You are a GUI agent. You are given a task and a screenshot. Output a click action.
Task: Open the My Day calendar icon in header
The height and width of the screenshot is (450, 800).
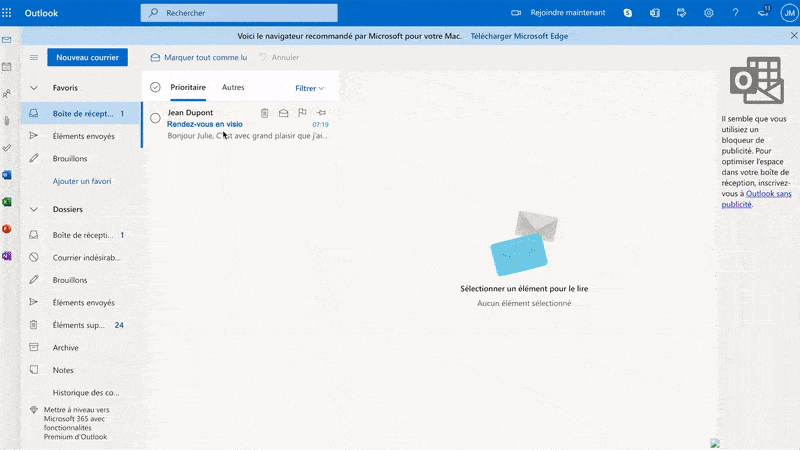coord(682,13)
